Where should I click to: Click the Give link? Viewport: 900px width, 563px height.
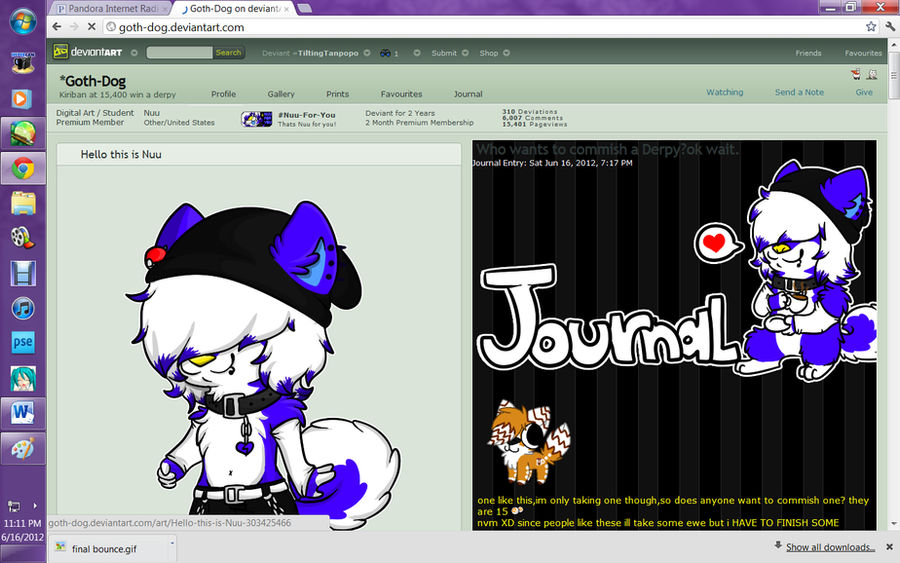(864, 92)
